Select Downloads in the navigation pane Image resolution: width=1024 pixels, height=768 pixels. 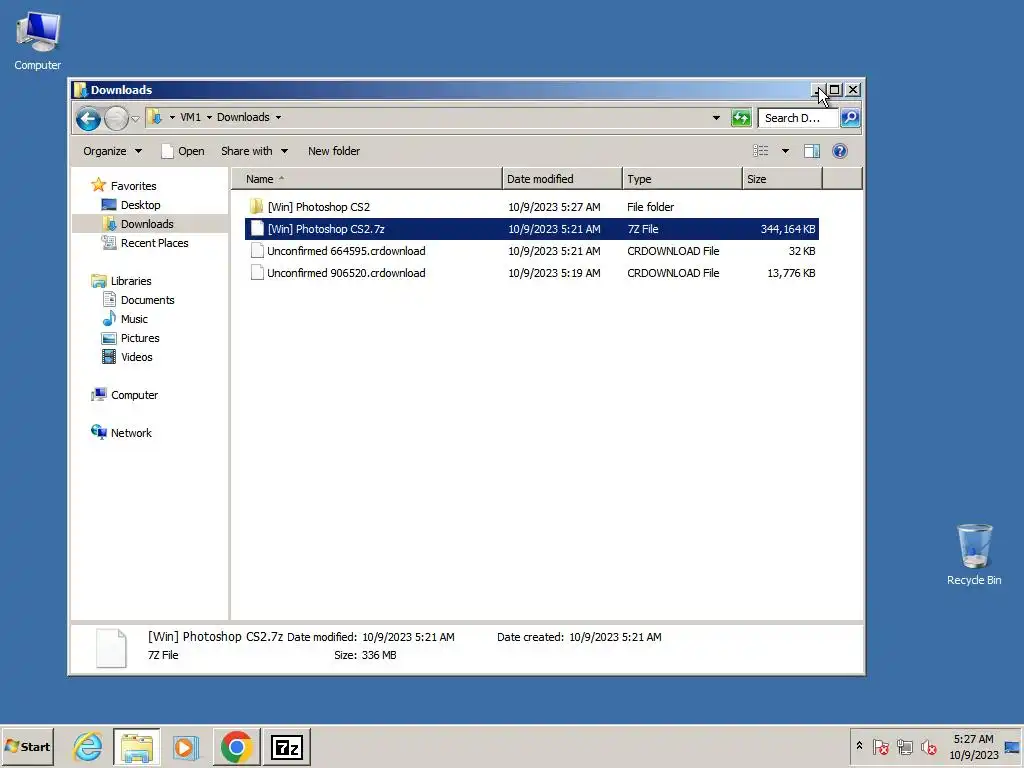[147, 224]
